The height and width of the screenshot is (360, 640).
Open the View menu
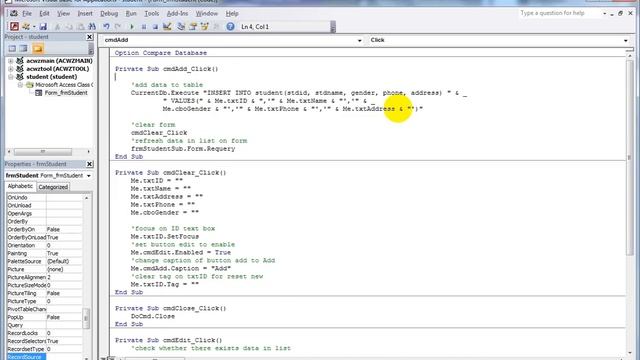63,13
